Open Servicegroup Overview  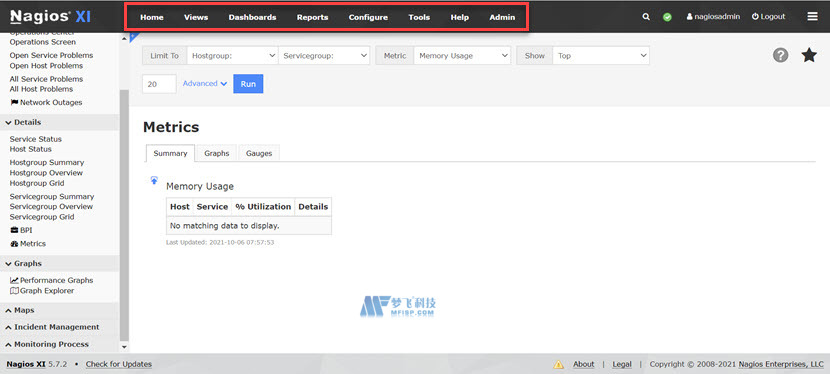pyautogui.click(x=51, y=206)
